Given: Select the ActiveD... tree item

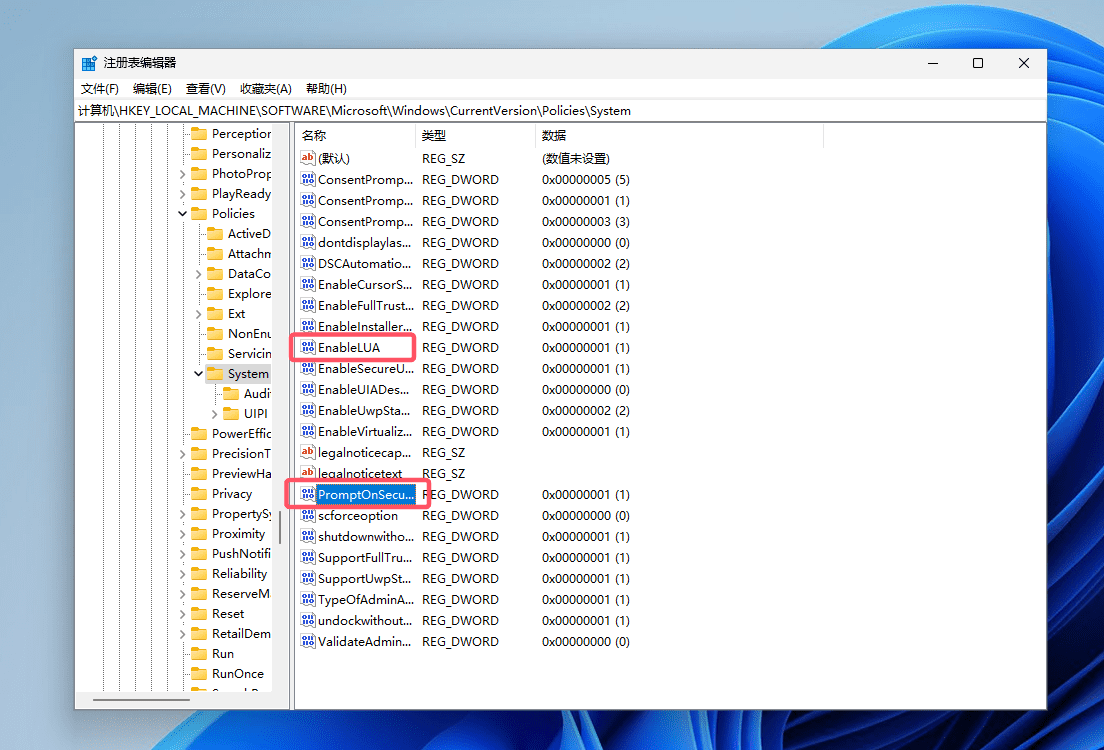Looking at the screenshot, I should pyautogui.click(x=249, y=234).
